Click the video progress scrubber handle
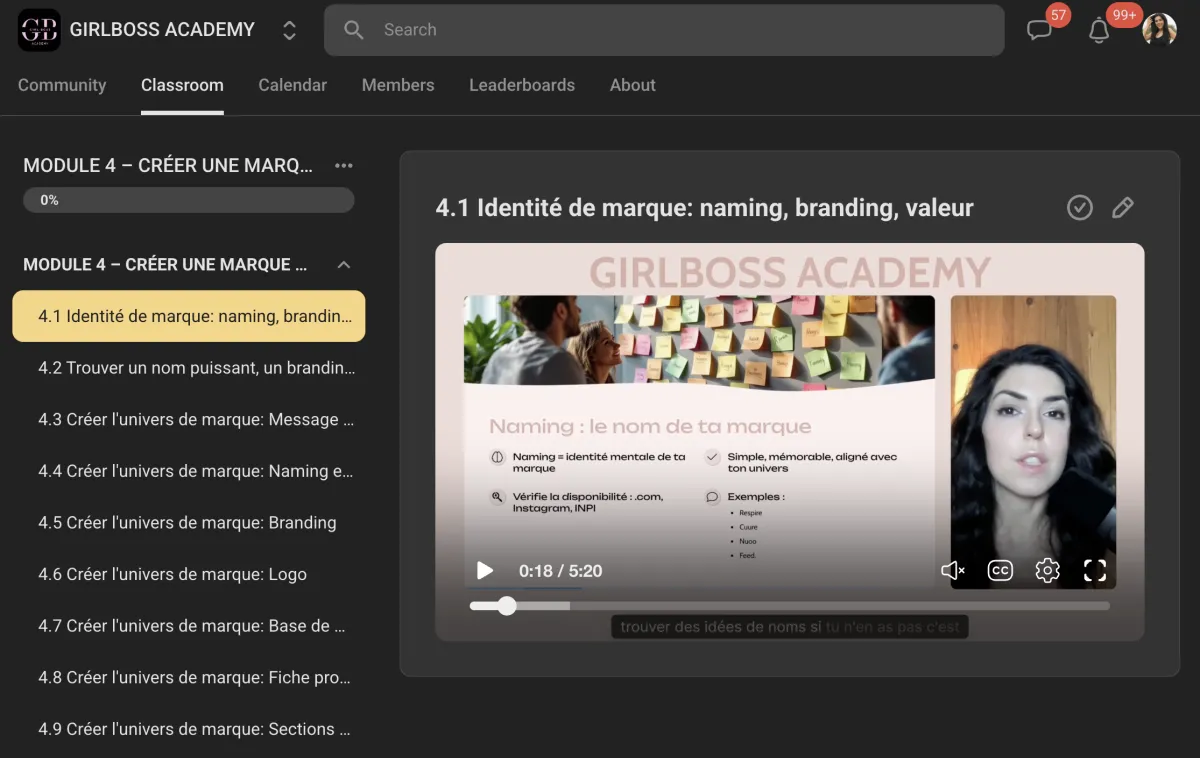1200x758 pixels. pyautogui.click(x=507, y=605)
